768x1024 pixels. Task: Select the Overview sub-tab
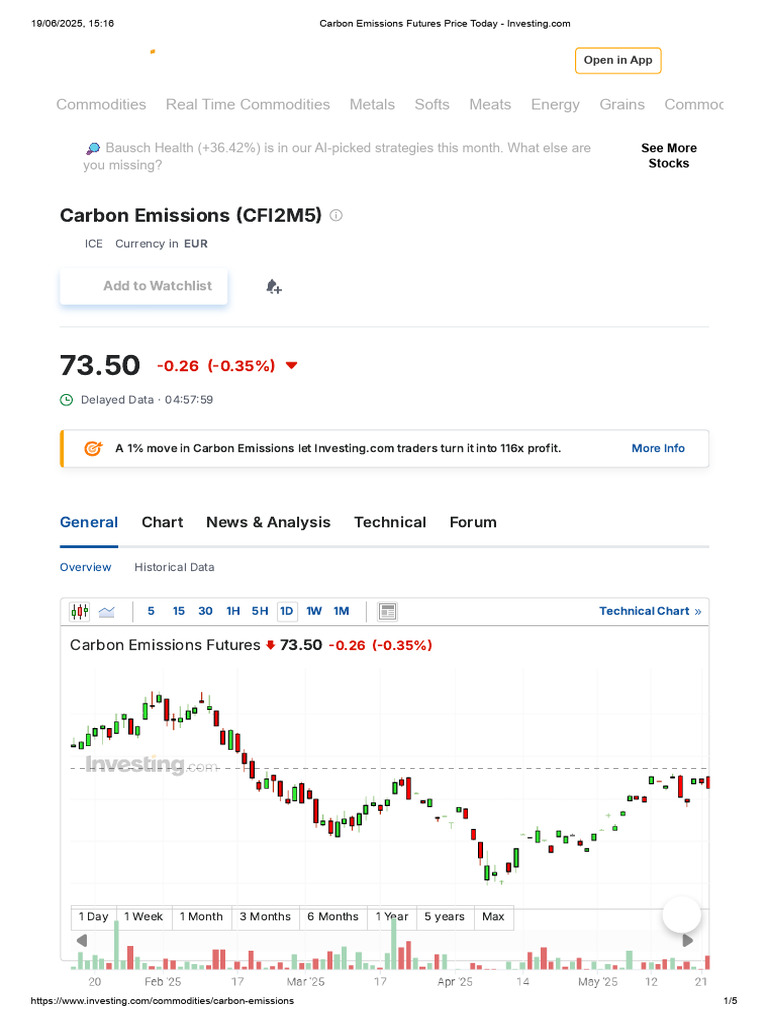pos(86,568)
